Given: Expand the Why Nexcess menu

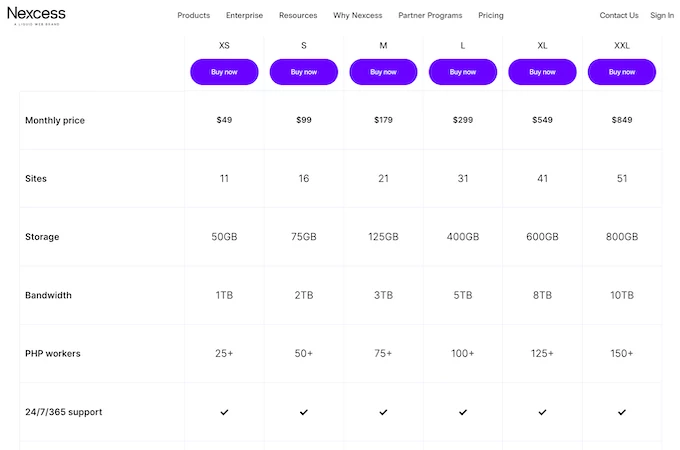Looking at the screenshot, I should 357,16.
